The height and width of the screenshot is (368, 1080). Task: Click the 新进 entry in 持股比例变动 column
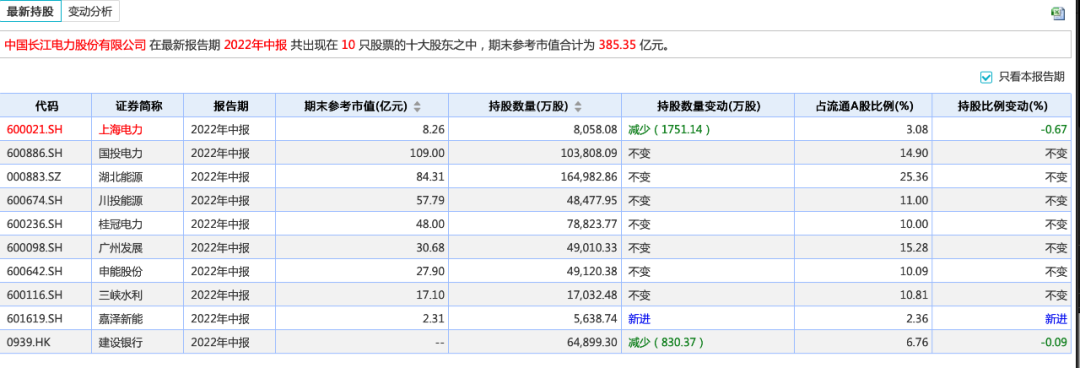[1056, 318]
